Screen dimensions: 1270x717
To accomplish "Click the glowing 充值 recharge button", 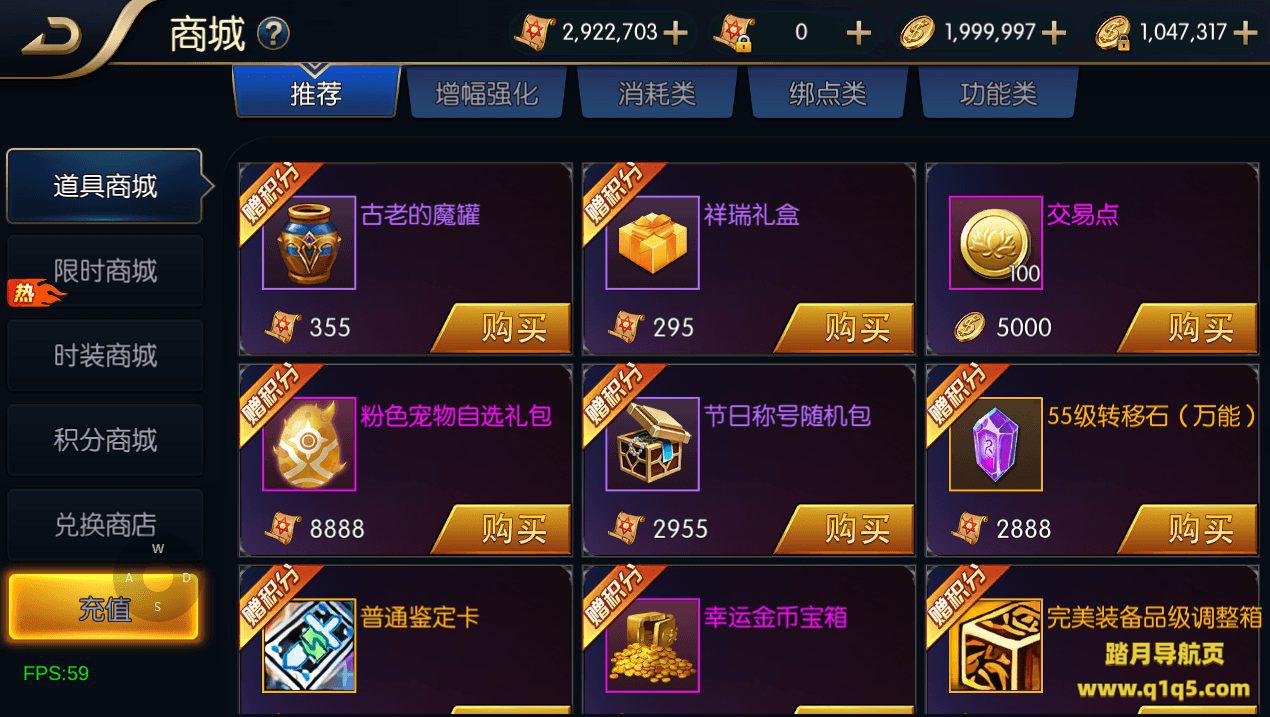I will 105,608.
